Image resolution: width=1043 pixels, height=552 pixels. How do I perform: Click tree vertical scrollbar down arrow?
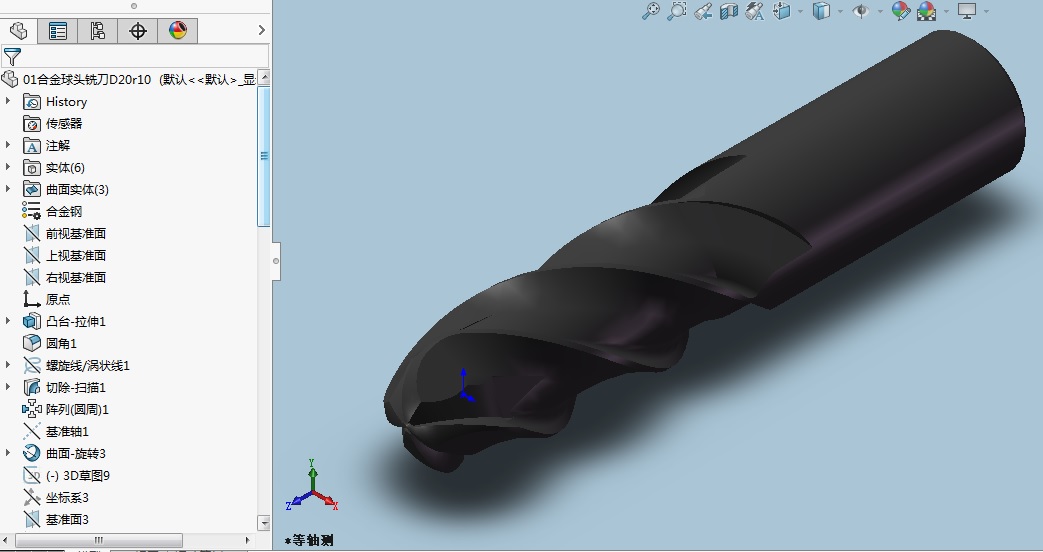pos(264,523)
